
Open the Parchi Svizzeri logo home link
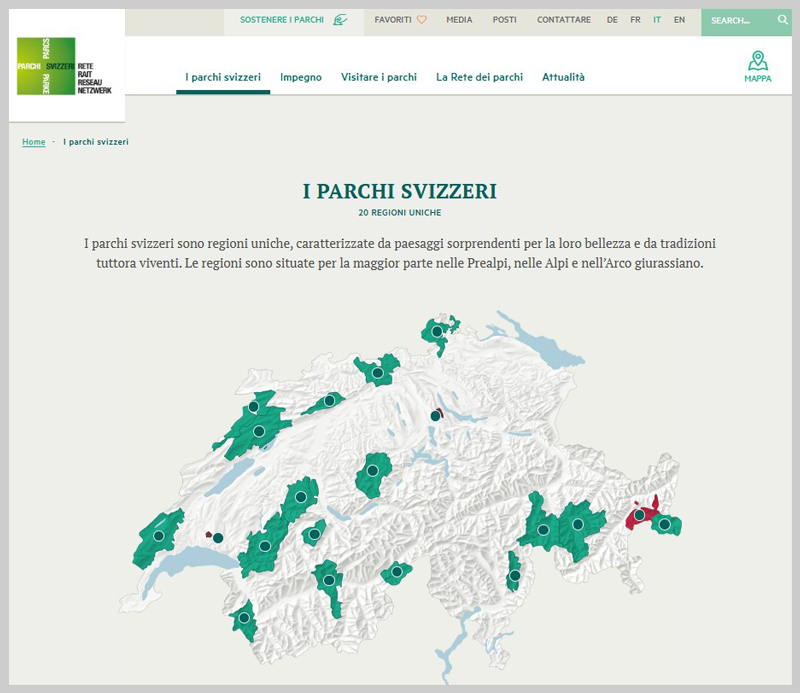point(70,65)
